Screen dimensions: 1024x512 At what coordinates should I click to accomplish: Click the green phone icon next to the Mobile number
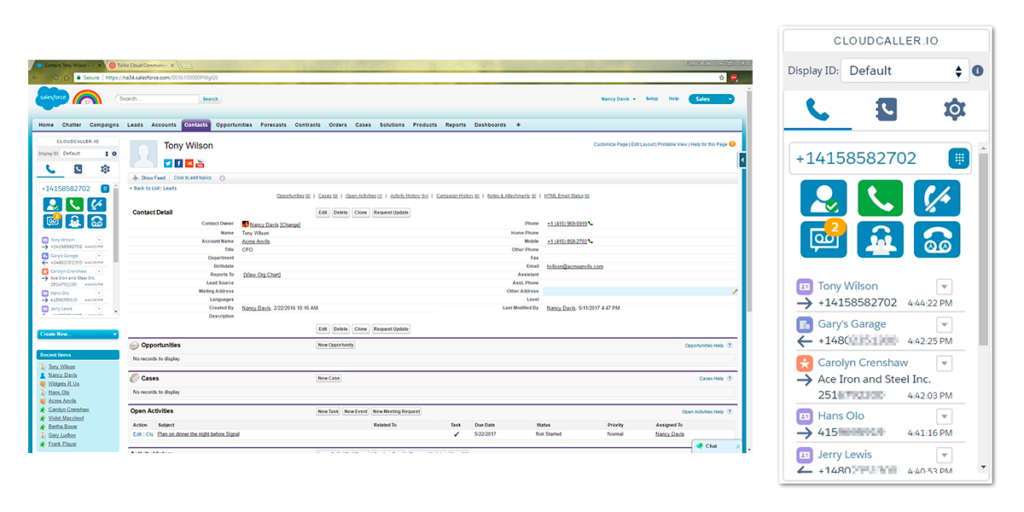tap(591, 241)
